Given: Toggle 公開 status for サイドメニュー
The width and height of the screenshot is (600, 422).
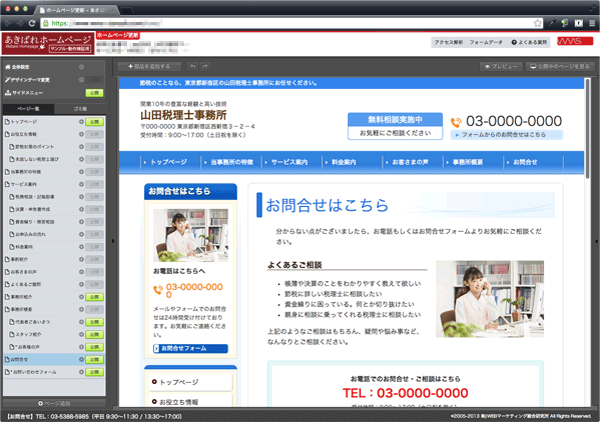Looking at the screenshot, I should tap(95, 92).
